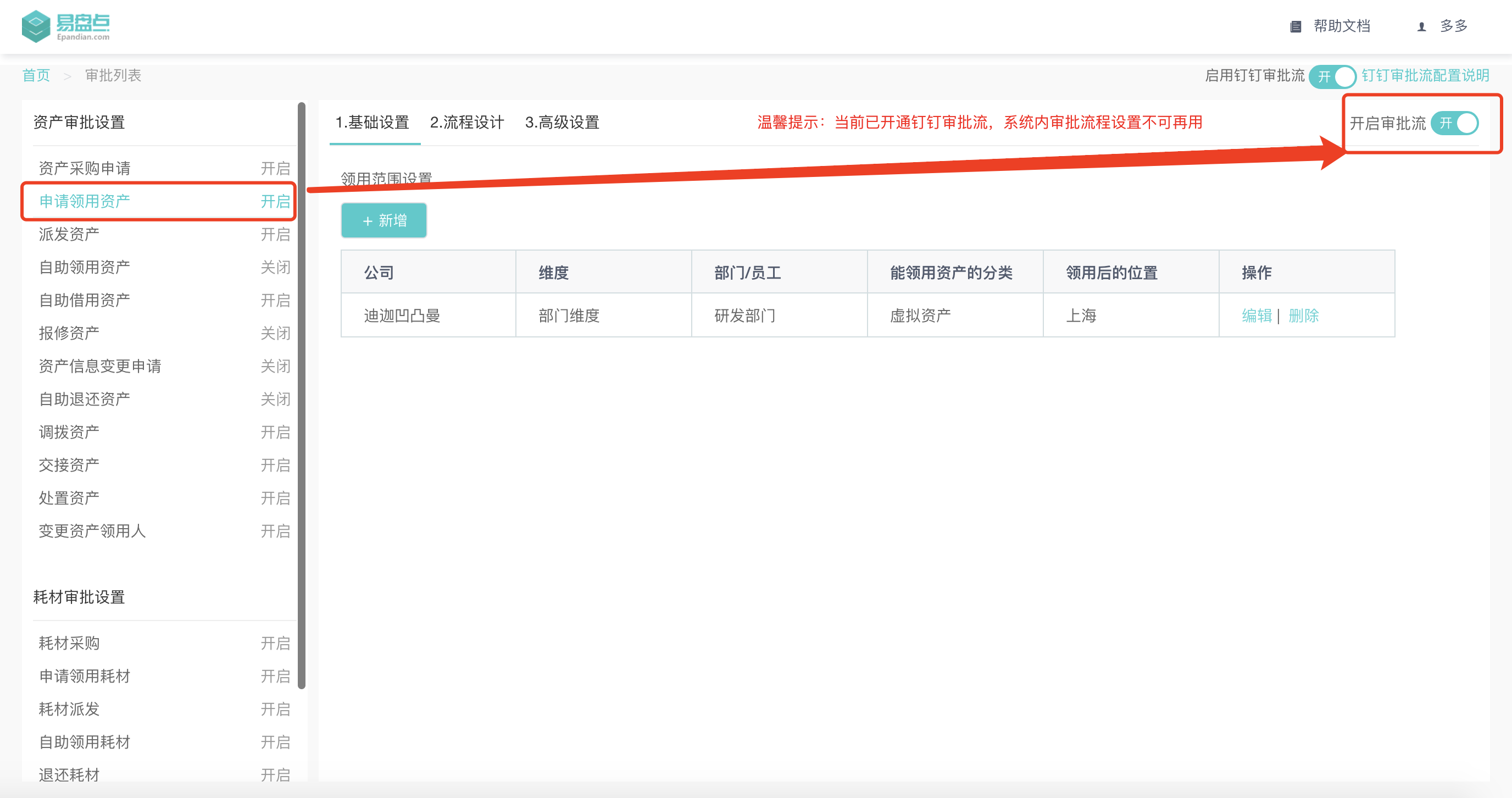
Task: Delete the 迪迦凹凸曼 row
Action: [x=1303, y=315]
